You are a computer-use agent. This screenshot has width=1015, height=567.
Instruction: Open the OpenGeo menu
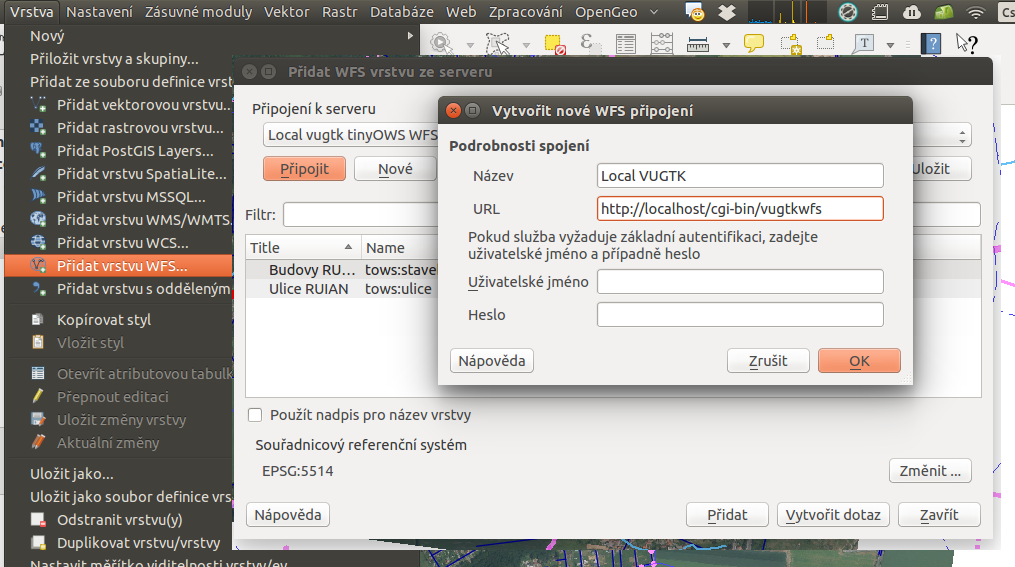606,12
